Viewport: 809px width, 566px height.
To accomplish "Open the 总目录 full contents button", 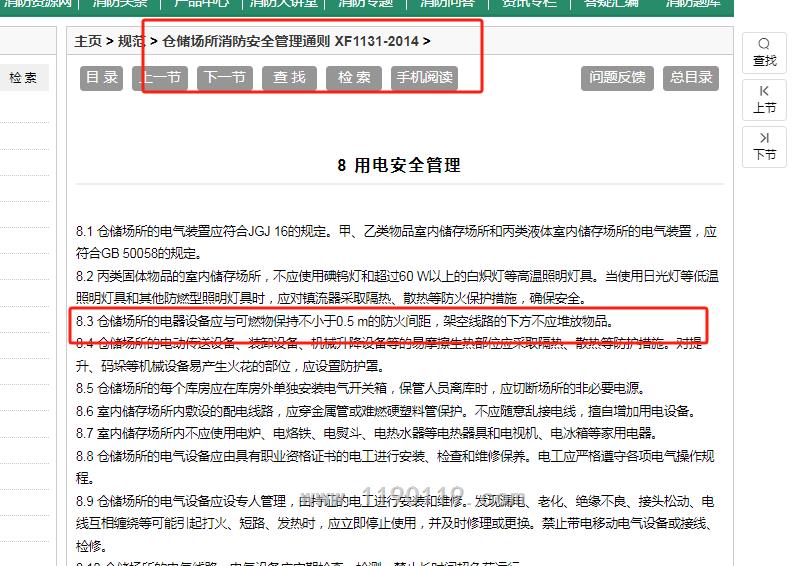I will 691,78.
